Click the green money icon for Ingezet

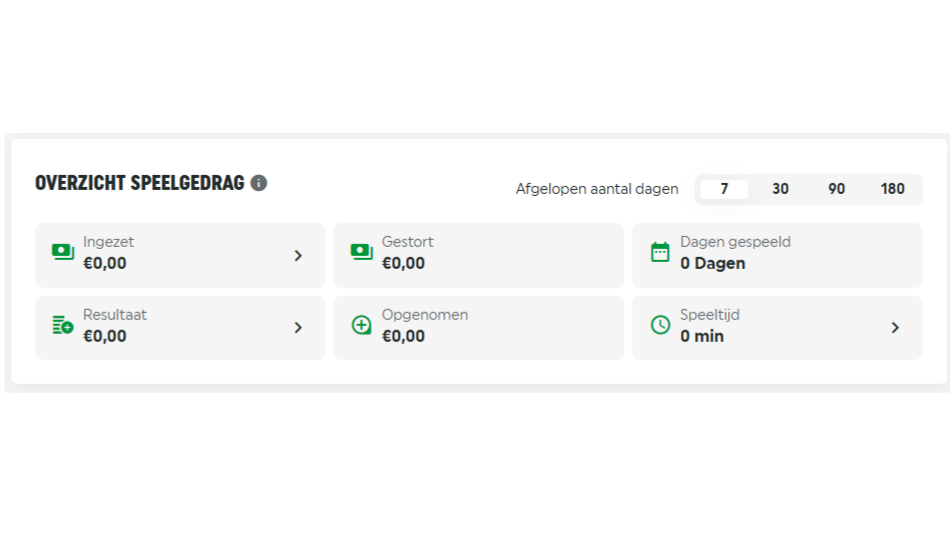click(63, 252)
